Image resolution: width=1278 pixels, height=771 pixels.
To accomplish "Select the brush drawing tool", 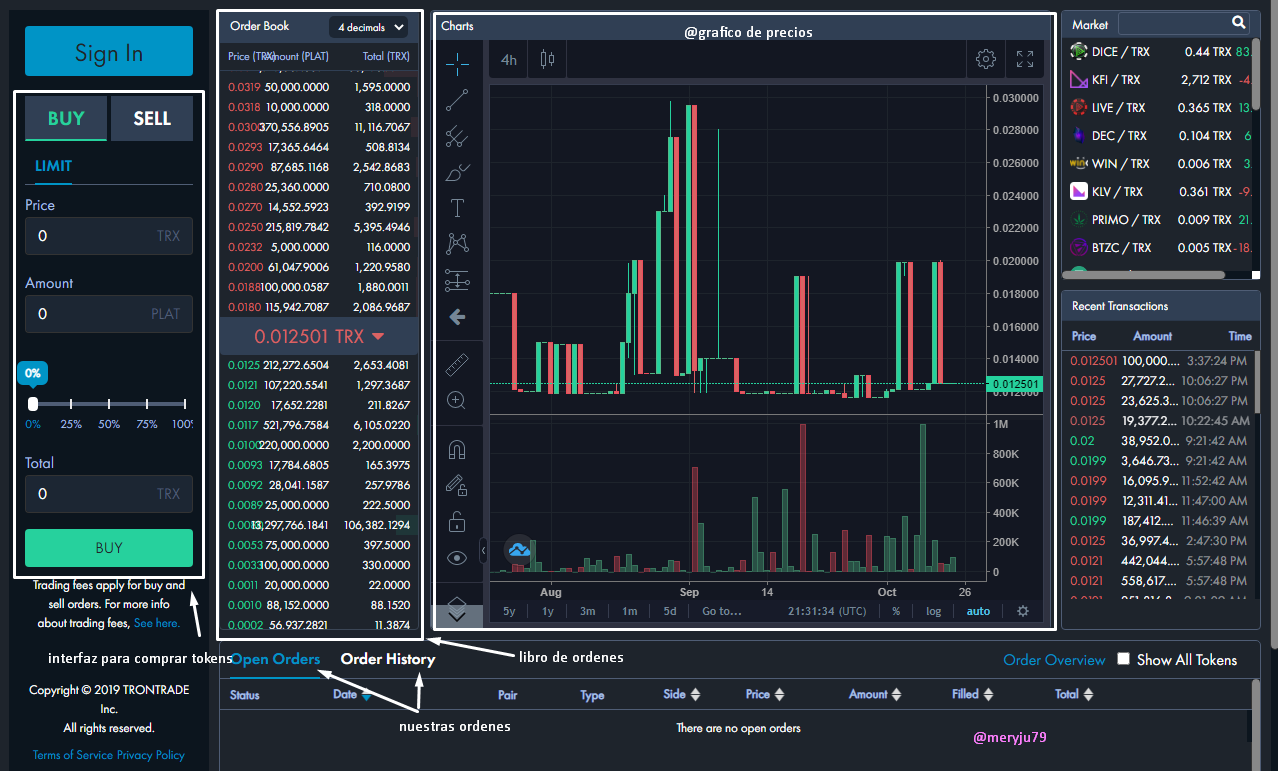I will click(457, 172).
